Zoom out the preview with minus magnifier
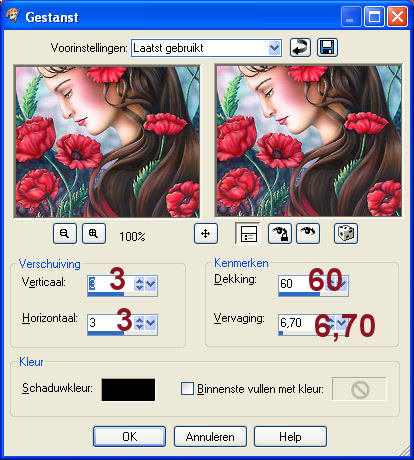The width and height of the screenshot is (414, 460). 65,233
